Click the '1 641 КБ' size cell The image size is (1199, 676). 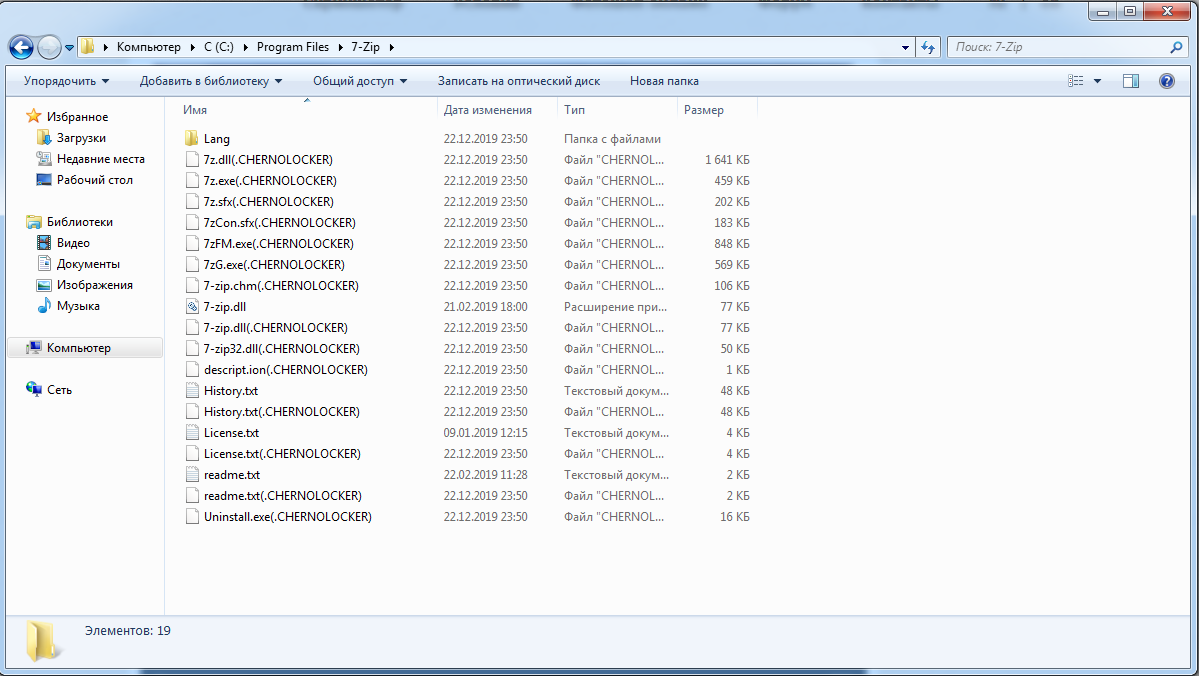[727, 160]
